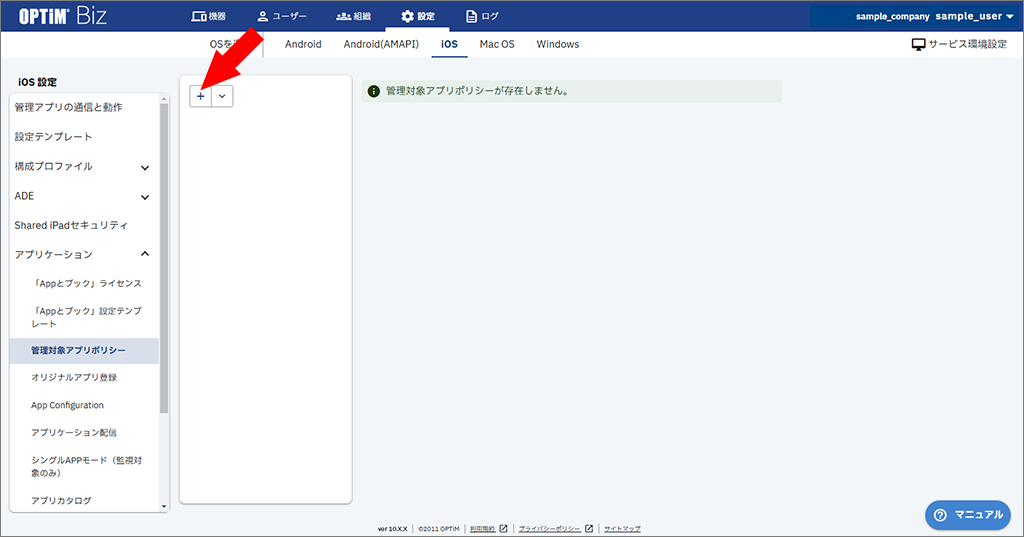Switch to the Mac OS tab
1024x537 pixels.
click(x=497, y=44)
